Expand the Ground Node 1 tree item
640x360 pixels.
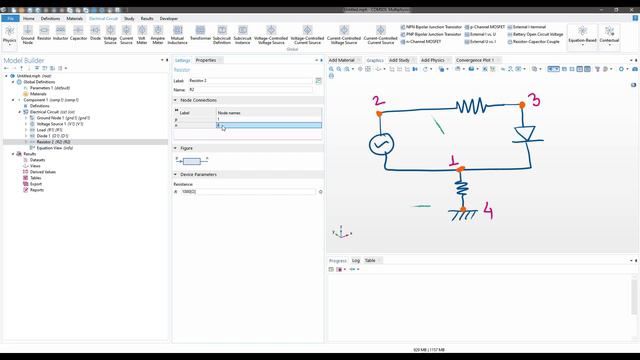pyautogui.click(x=26, y=118)
